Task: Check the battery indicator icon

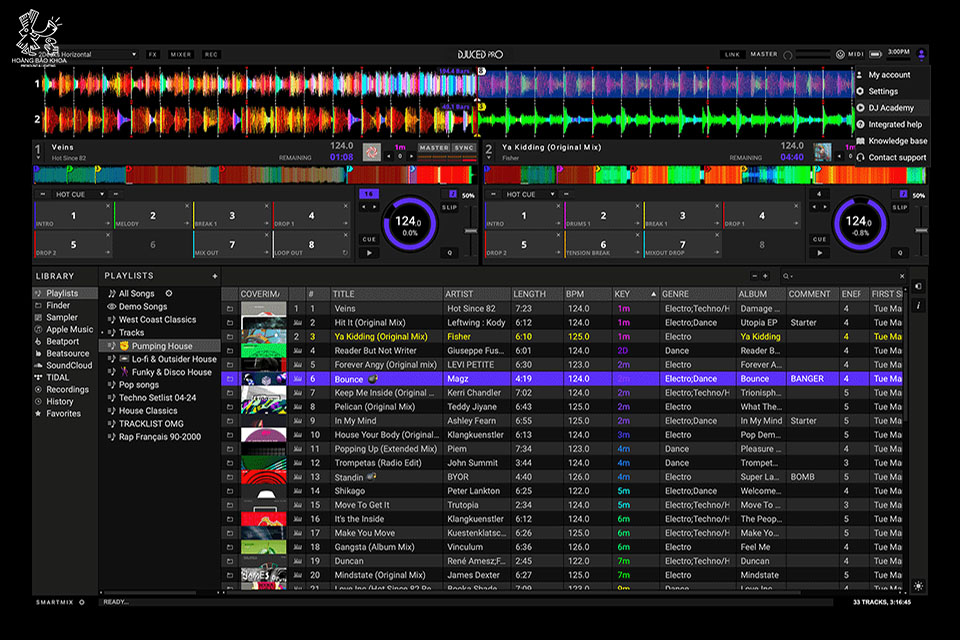Action: coord(875,54)
